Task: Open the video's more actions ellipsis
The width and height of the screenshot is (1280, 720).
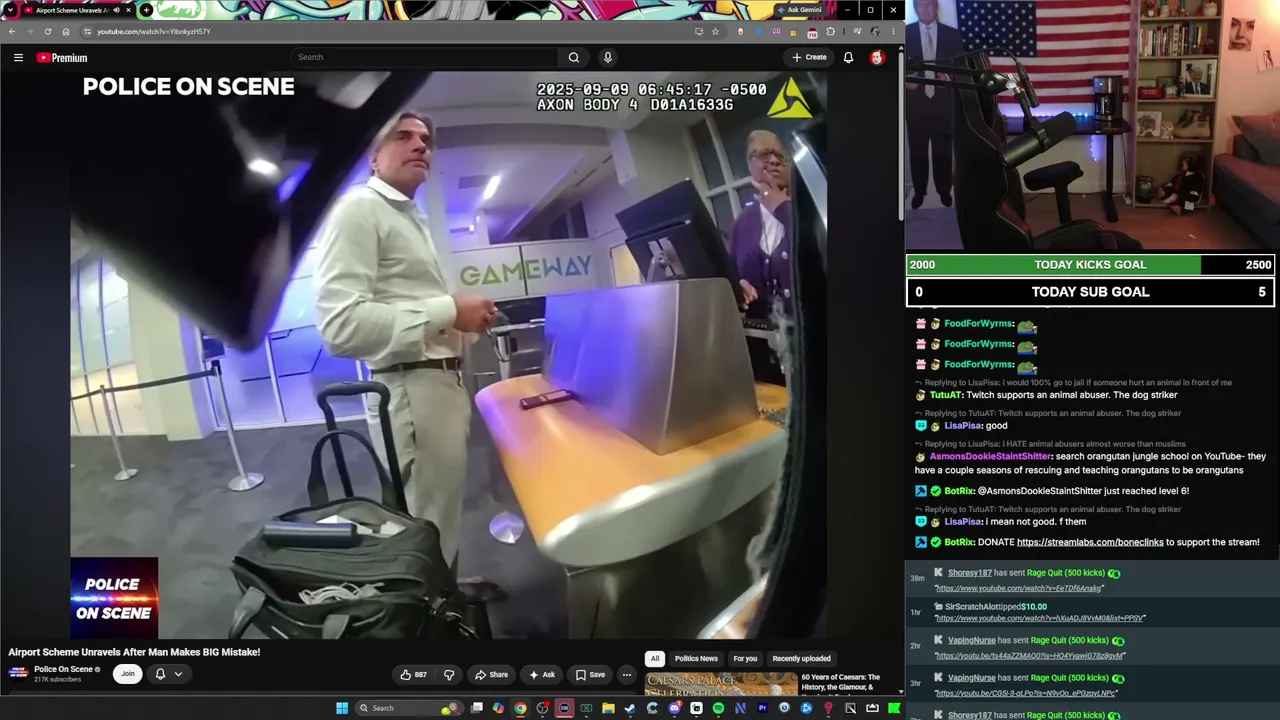Action: pos(627,674)
